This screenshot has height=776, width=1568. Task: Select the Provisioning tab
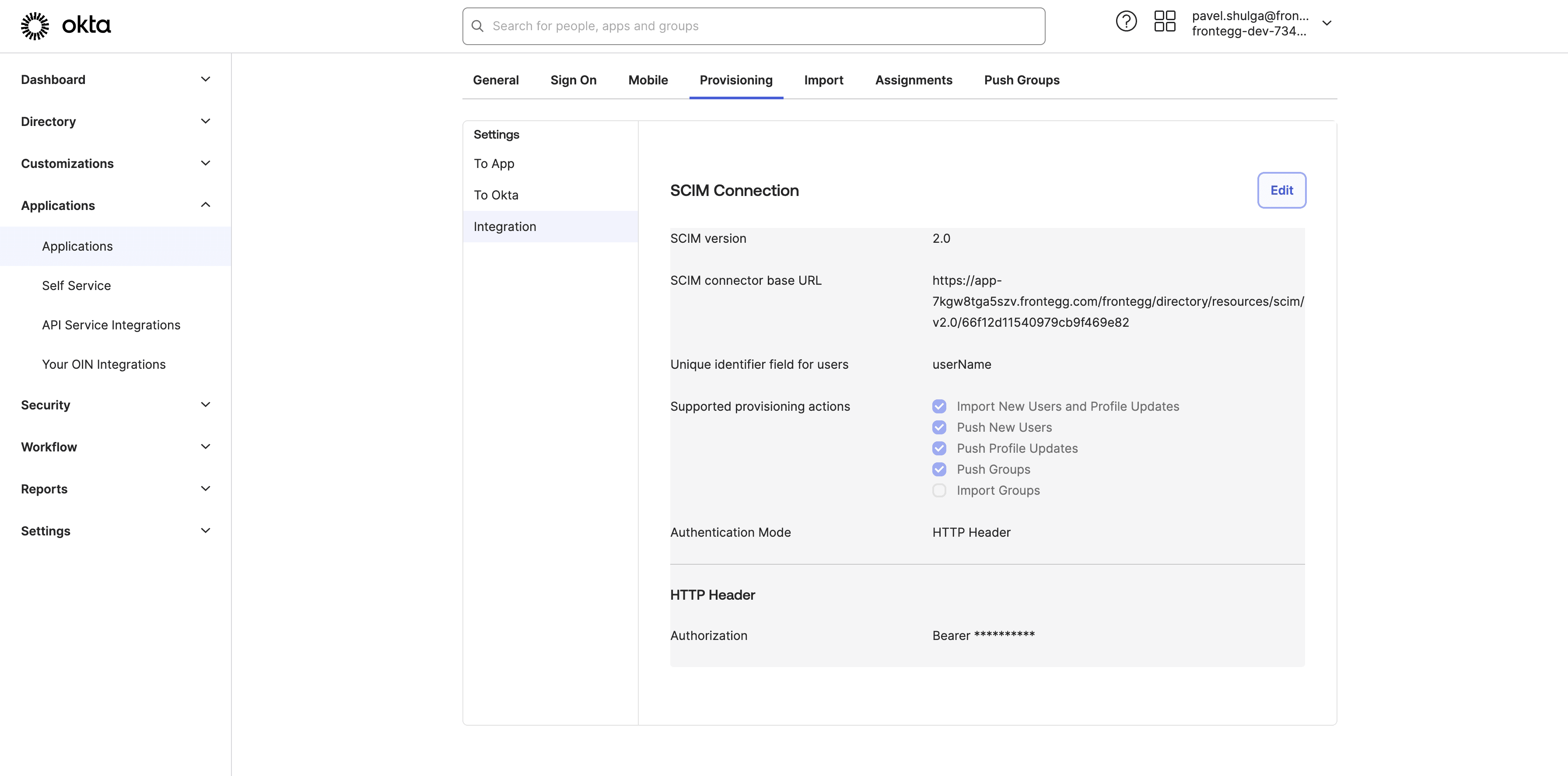736,80
